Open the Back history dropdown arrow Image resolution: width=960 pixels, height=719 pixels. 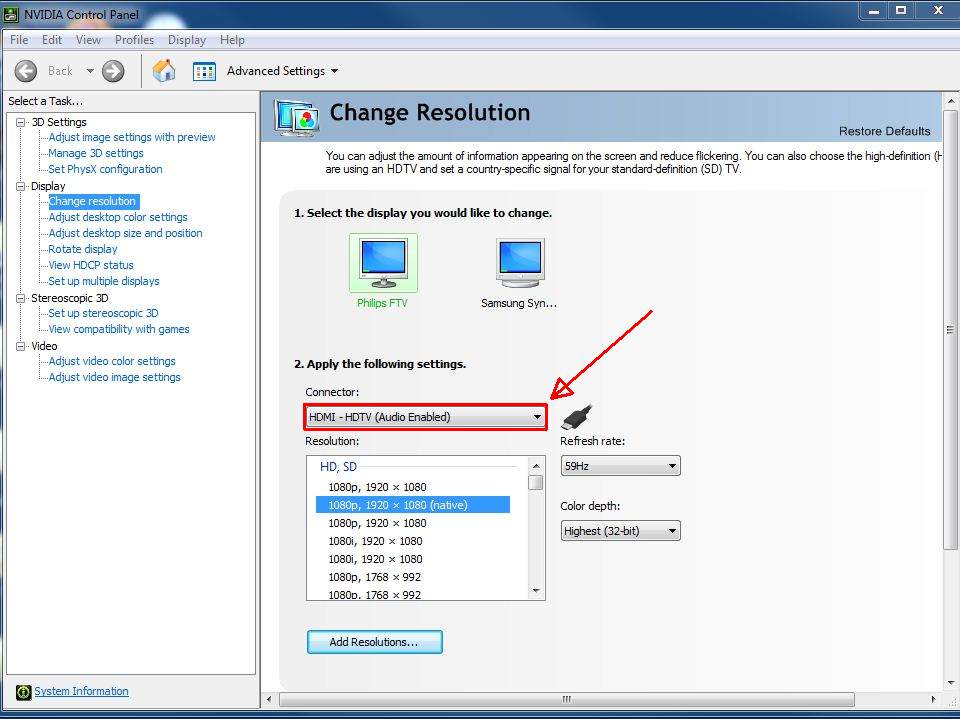90,71
